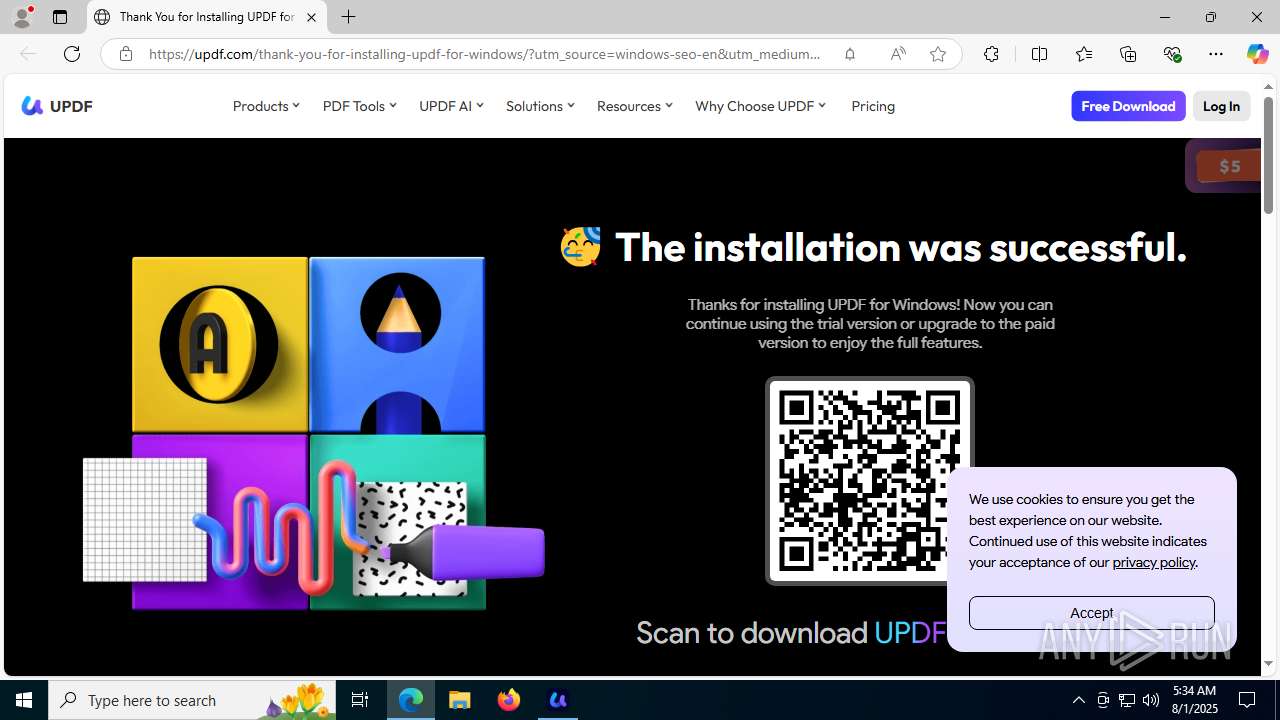
Task: Open the Action Center notifications
Action: (1248, 700)
